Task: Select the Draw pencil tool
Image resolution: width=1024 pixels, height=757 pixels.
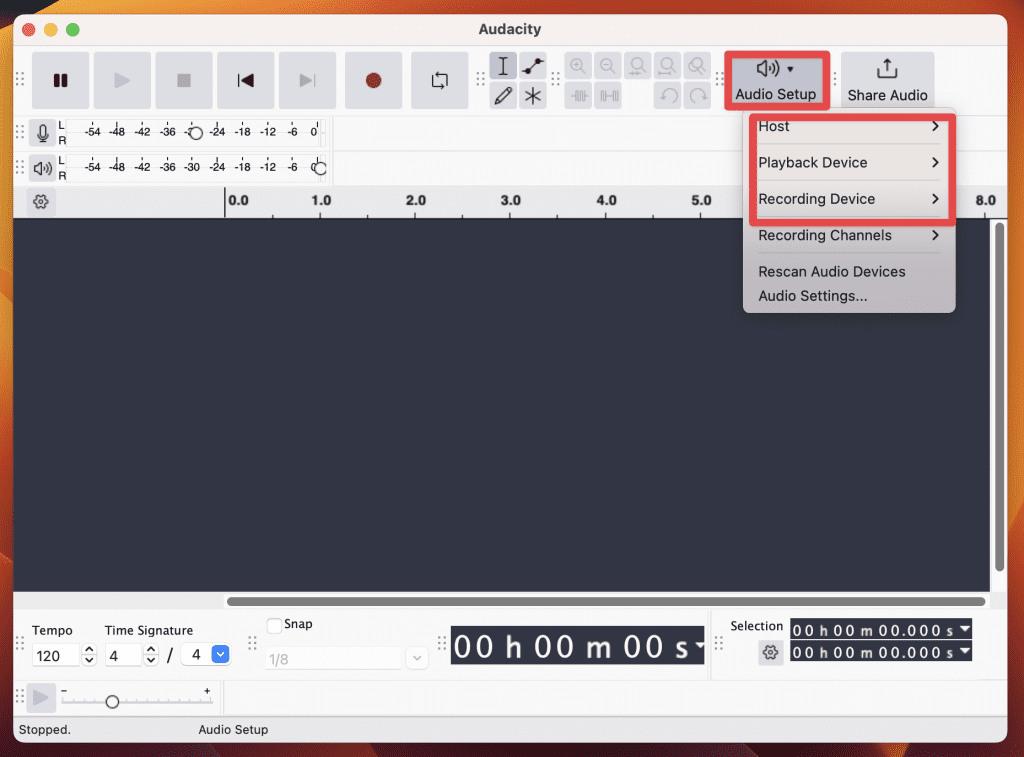Action: tap(503, 96)
